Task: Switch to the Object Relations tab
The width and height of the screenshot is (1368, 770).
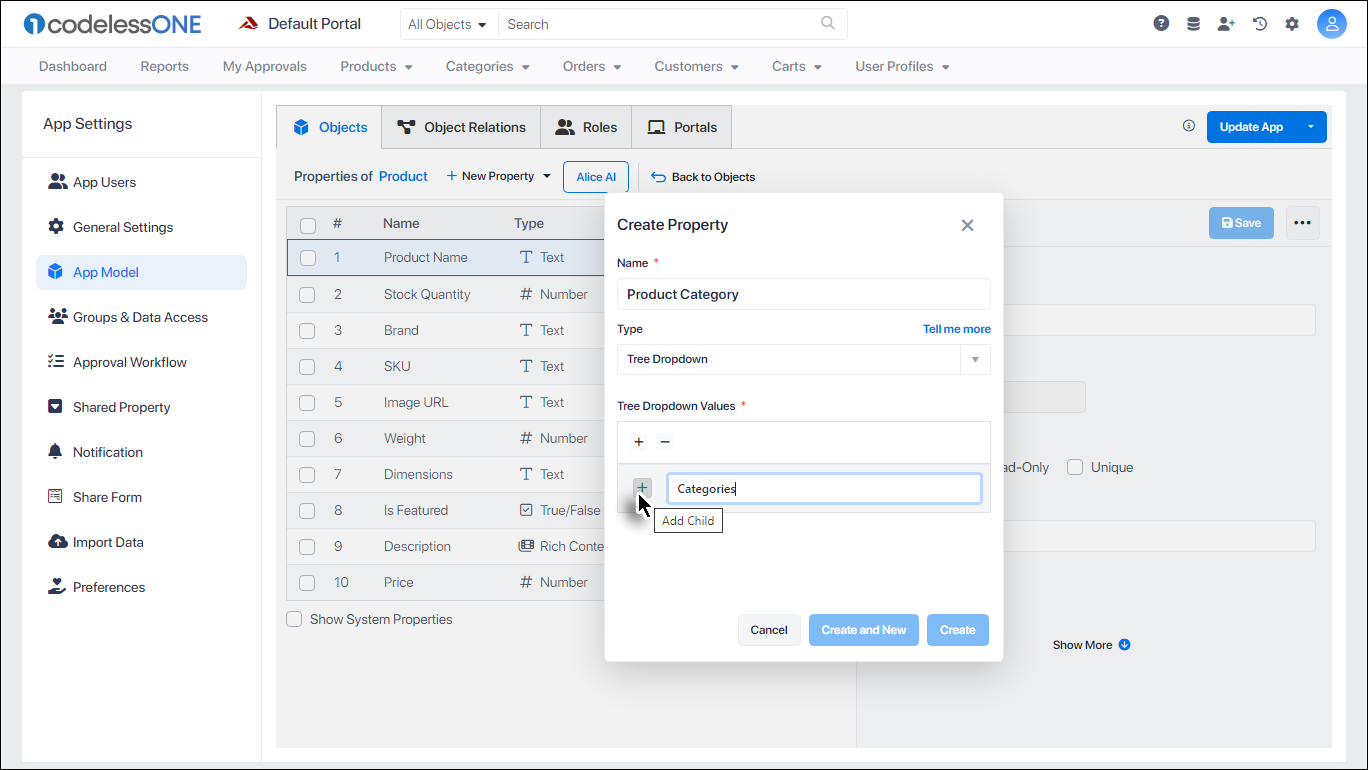Action: pyautogui.click(x=460, y=127)
